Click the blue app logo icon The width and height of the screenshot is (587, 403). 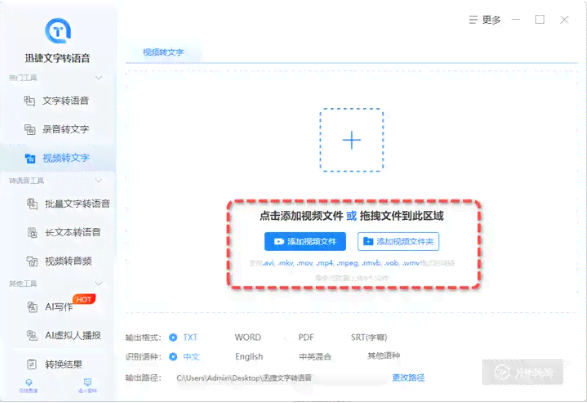point(58,31)
